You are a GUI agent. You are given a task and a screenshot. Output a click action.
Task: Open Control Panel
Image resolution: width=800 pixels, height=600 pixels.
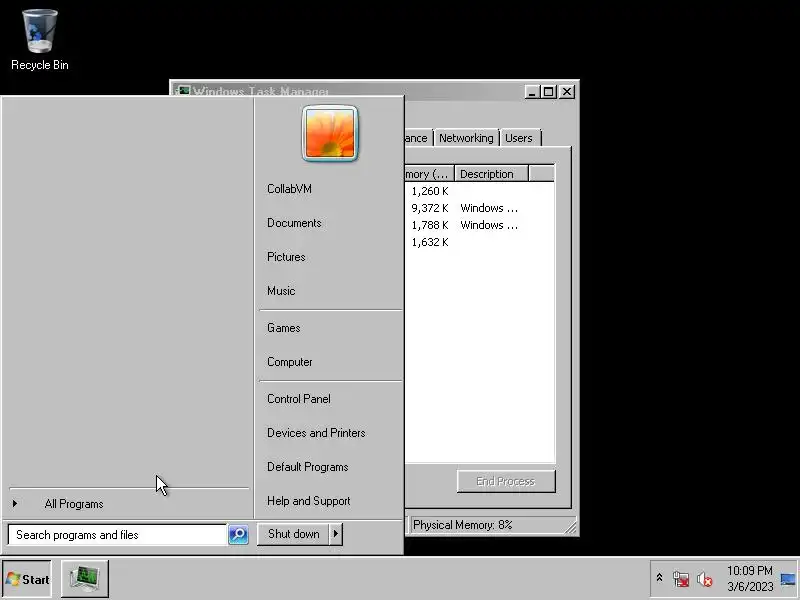[x=299, y=399]
